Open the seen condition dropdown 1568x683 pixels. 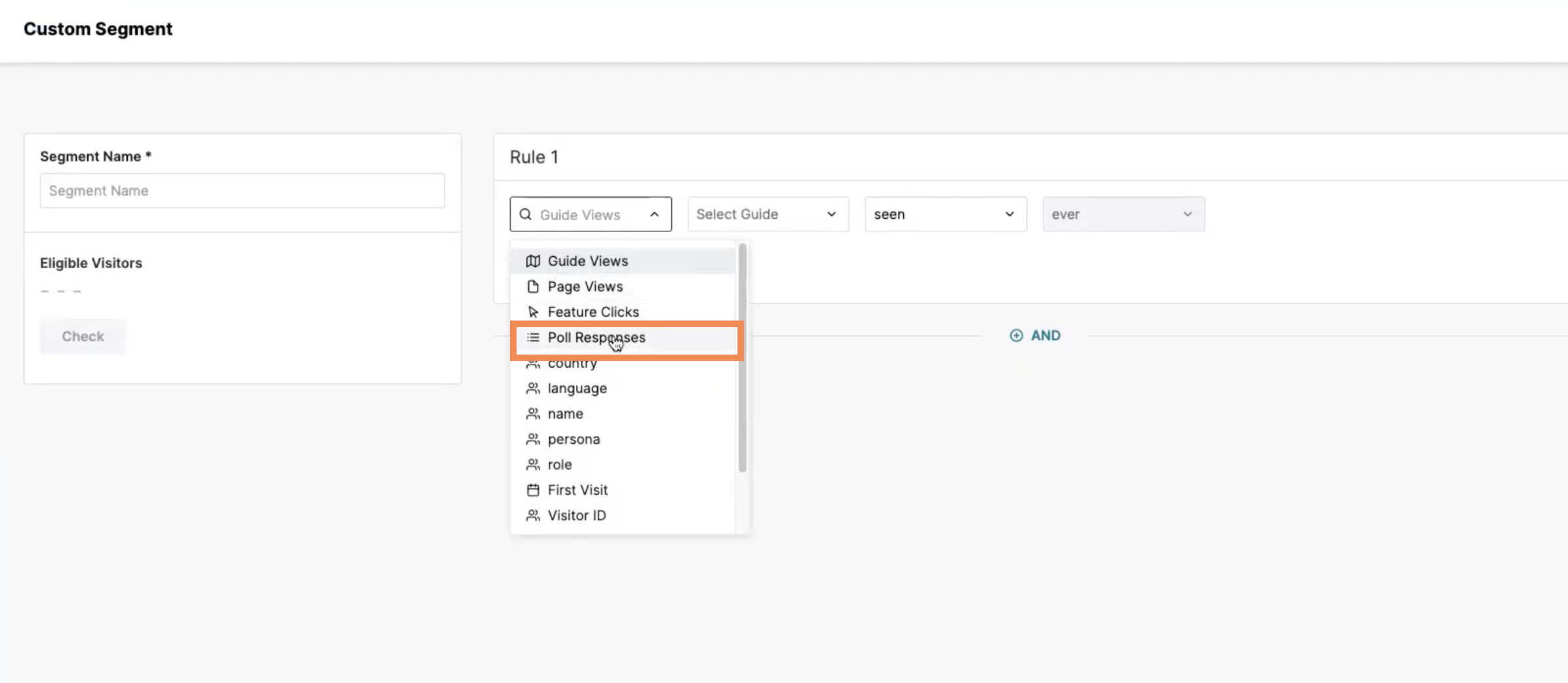pos(945,214)
